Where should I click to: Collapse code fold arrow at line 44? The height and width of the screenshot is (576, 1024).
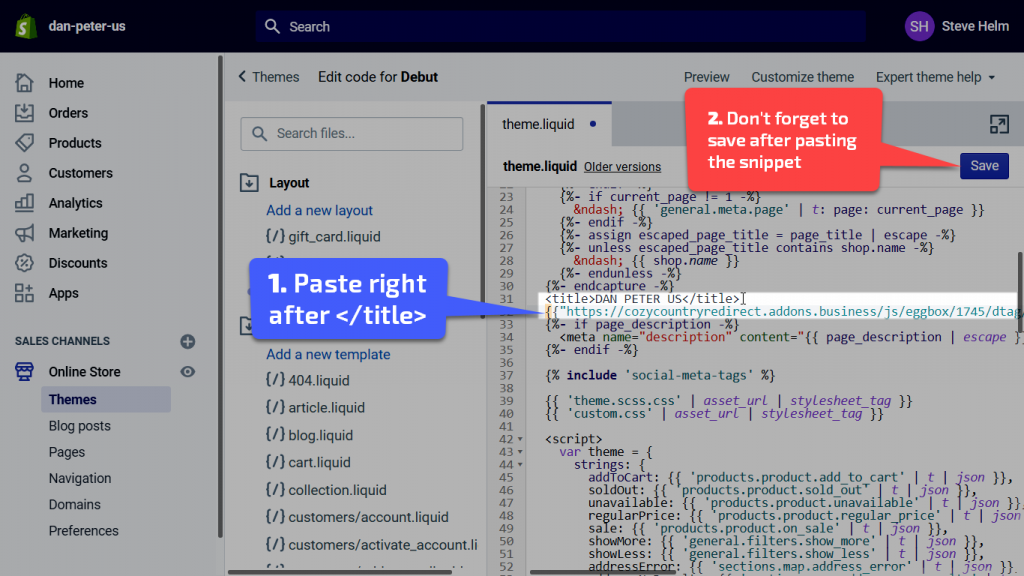(x=520, y=465)
